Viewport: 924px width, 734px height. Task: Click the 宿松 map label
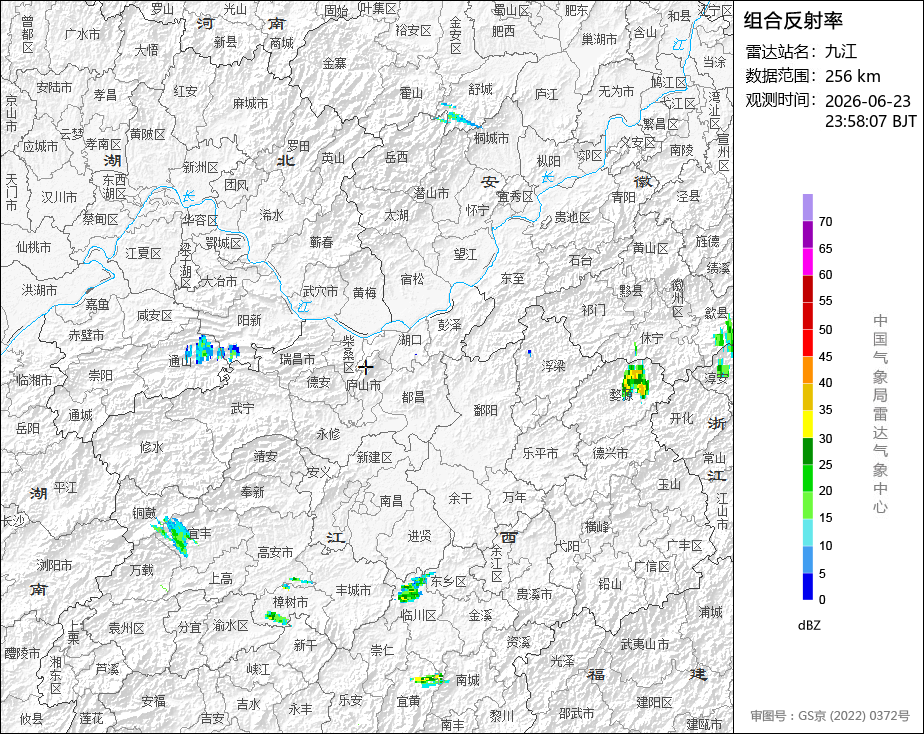(412, 279)
